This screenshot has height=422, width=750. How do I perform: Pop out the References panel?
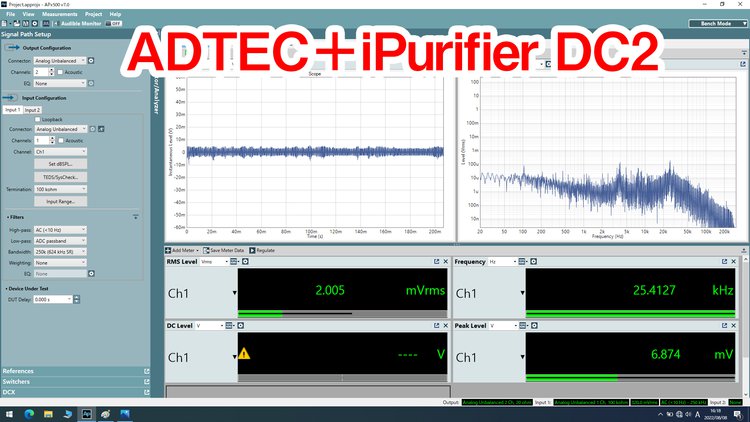point(147,371)
